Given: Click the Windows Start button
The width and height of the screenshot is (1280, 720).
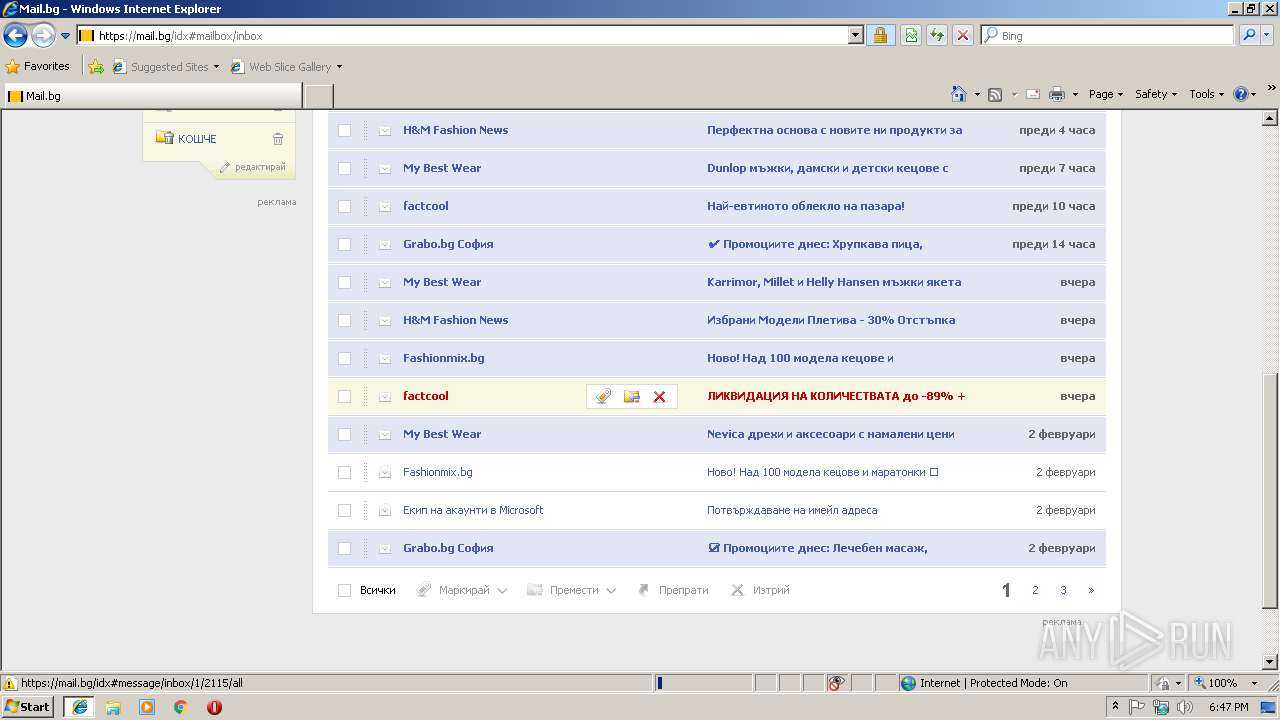Looking at the screenshot, I should pyautogui.click(x=29, y=707).
